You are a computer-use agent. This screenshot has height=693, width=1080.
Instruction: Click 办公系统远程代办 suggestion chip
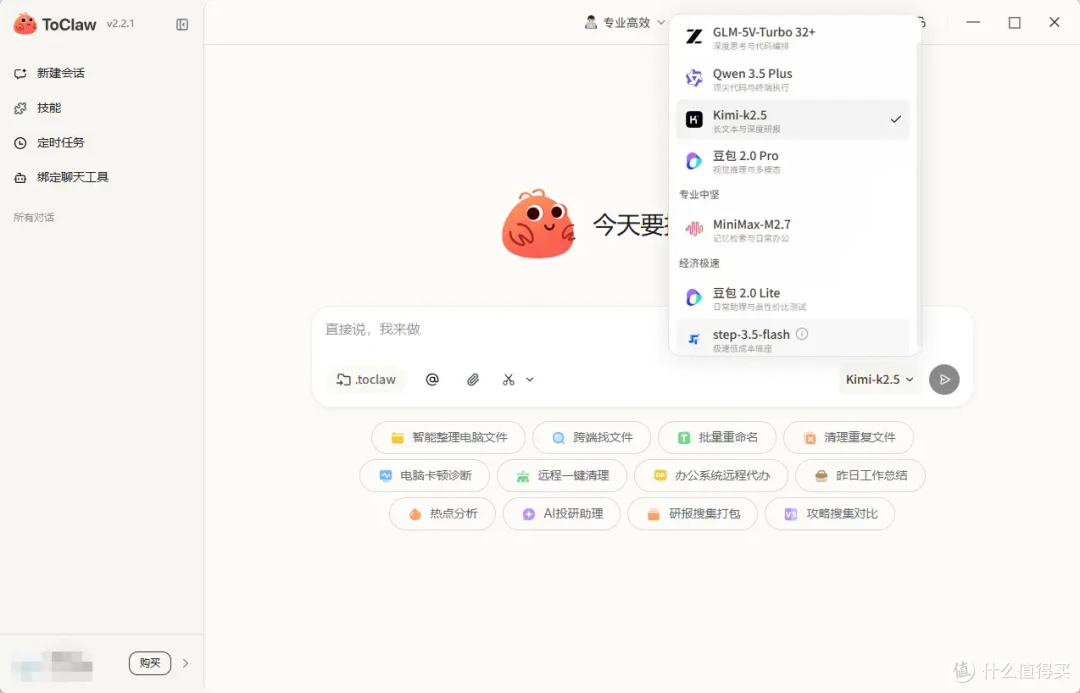[x=711, y=475]
